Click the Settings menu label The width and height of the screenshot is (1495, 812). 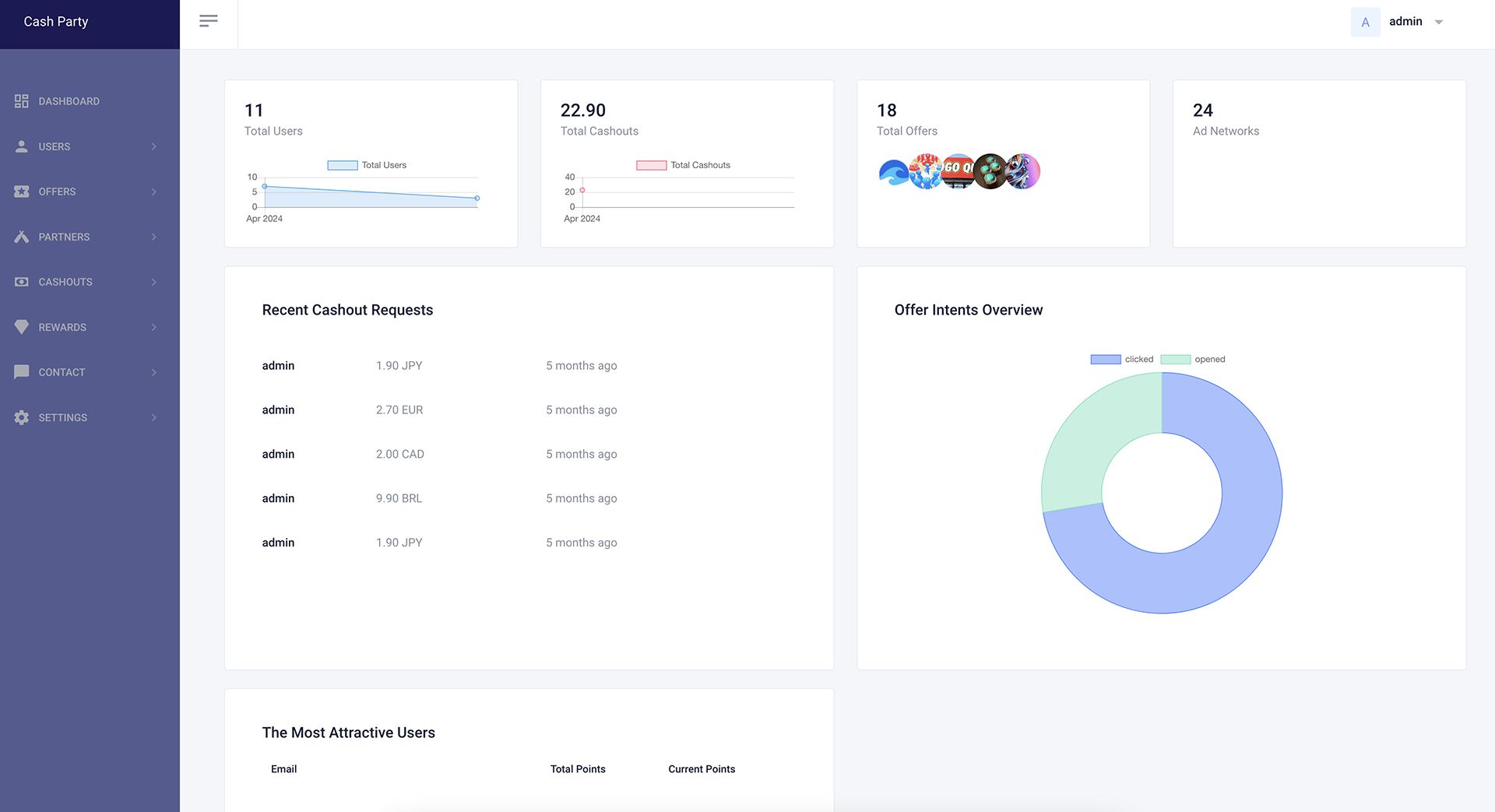(63, 417)
